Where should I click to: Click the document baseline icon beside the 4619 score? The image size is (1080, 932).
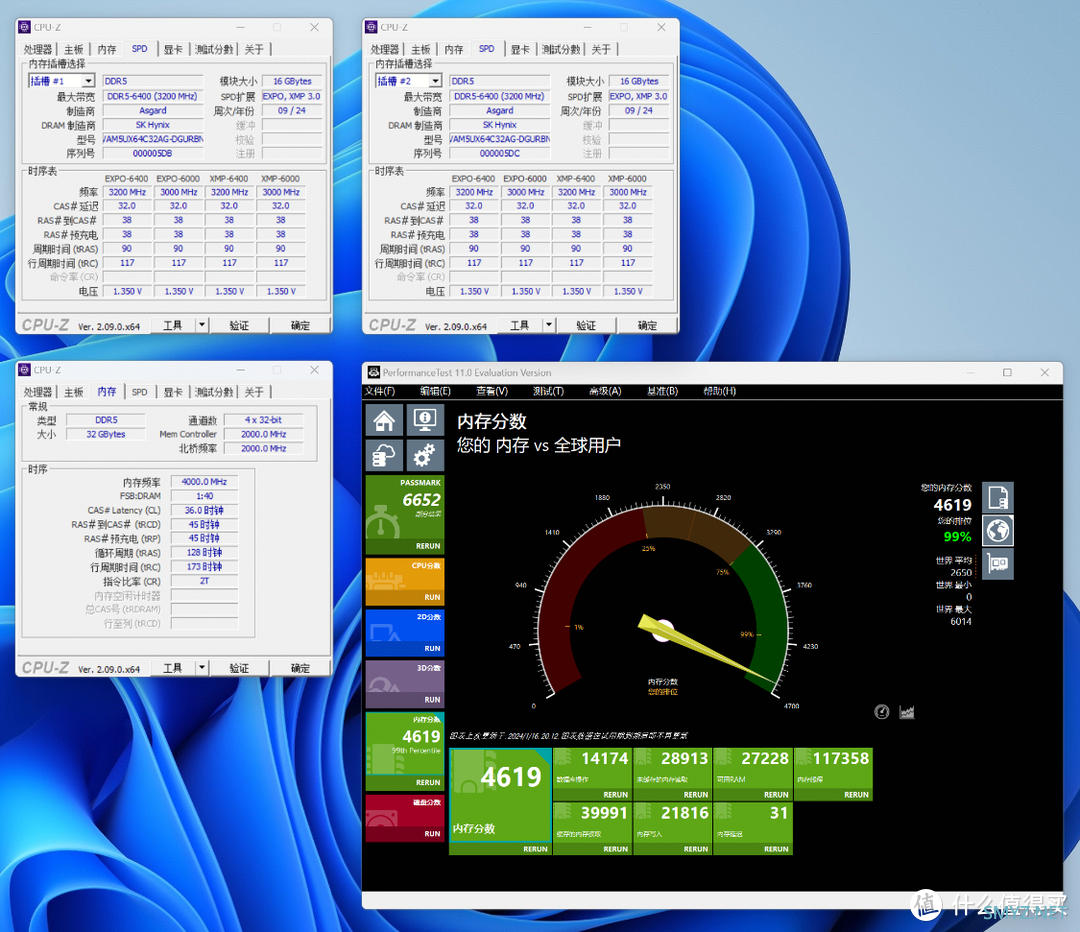pyautogui.click(x=997, y=497)
